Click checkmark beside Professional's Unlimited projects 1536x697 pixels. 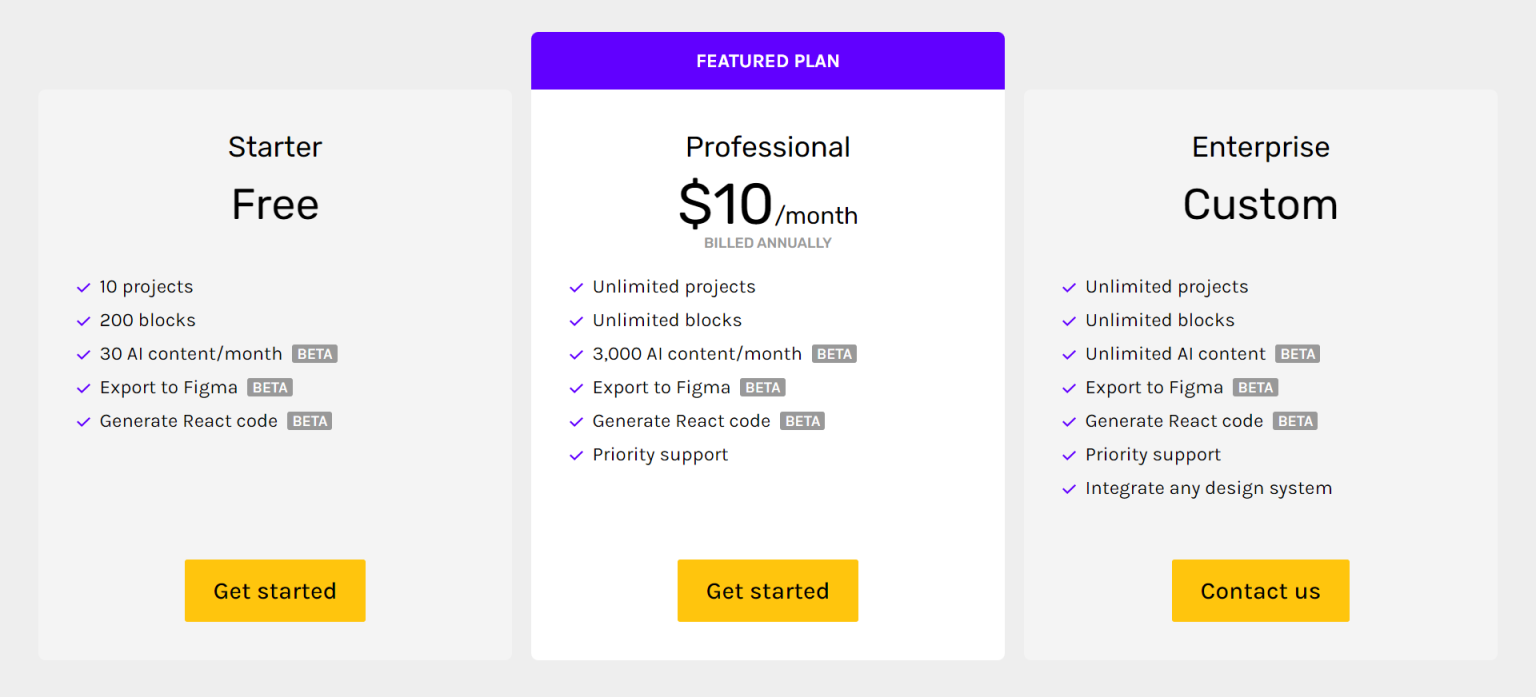click(x=576, y=288)
